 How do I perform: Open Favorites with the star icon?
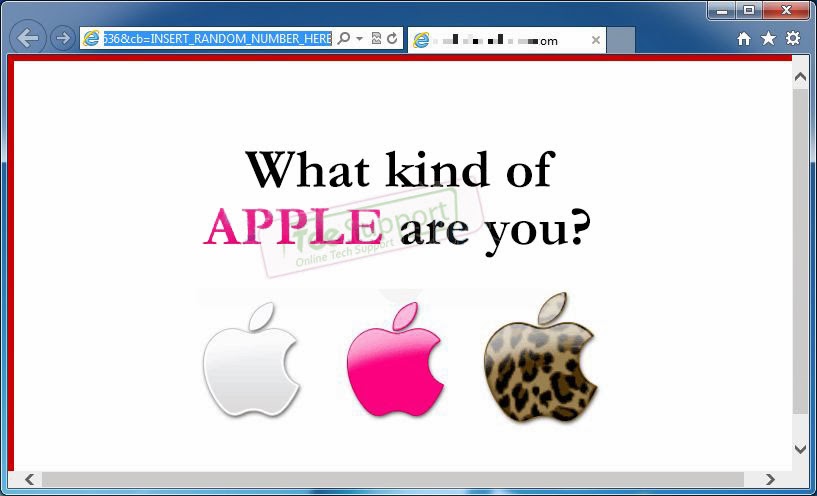point(768,38)
